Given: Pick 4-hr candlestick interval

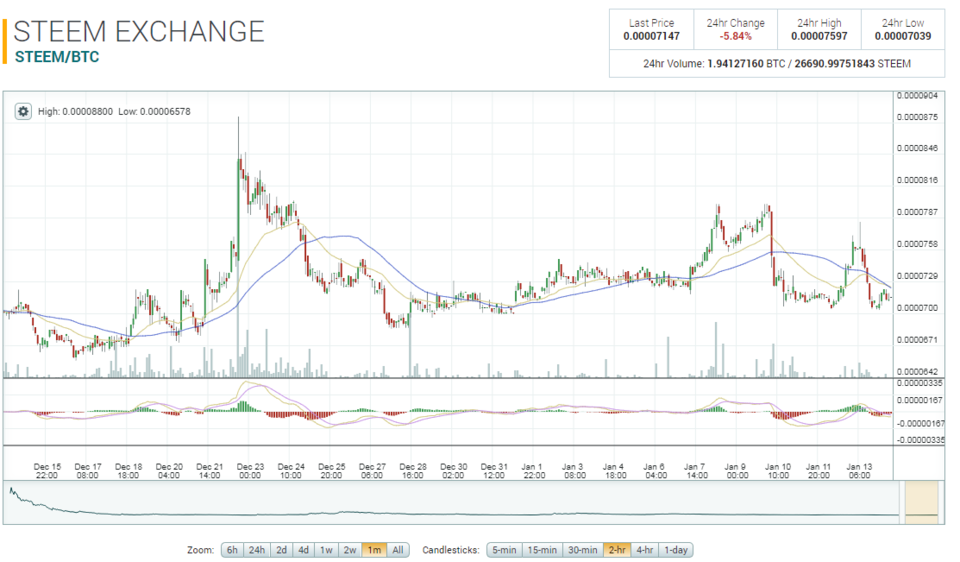Looking at the screenshot, I should click(645, 550).
